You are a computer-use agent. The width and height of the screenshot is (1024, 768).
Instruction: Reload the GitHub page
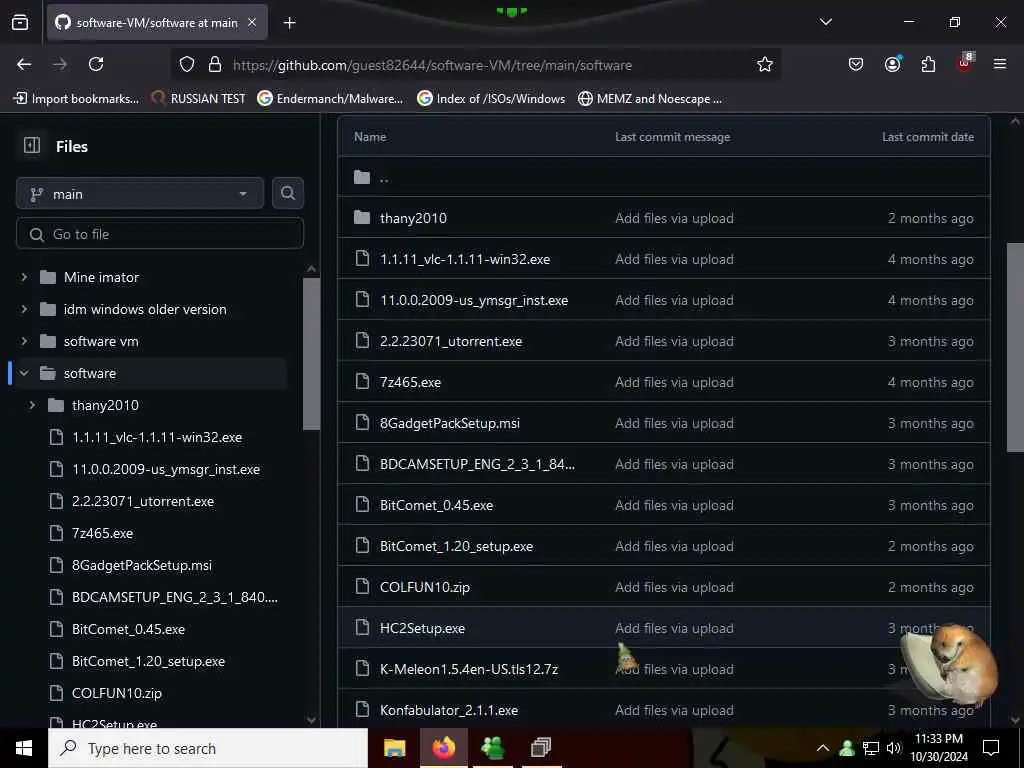point(96,64)
